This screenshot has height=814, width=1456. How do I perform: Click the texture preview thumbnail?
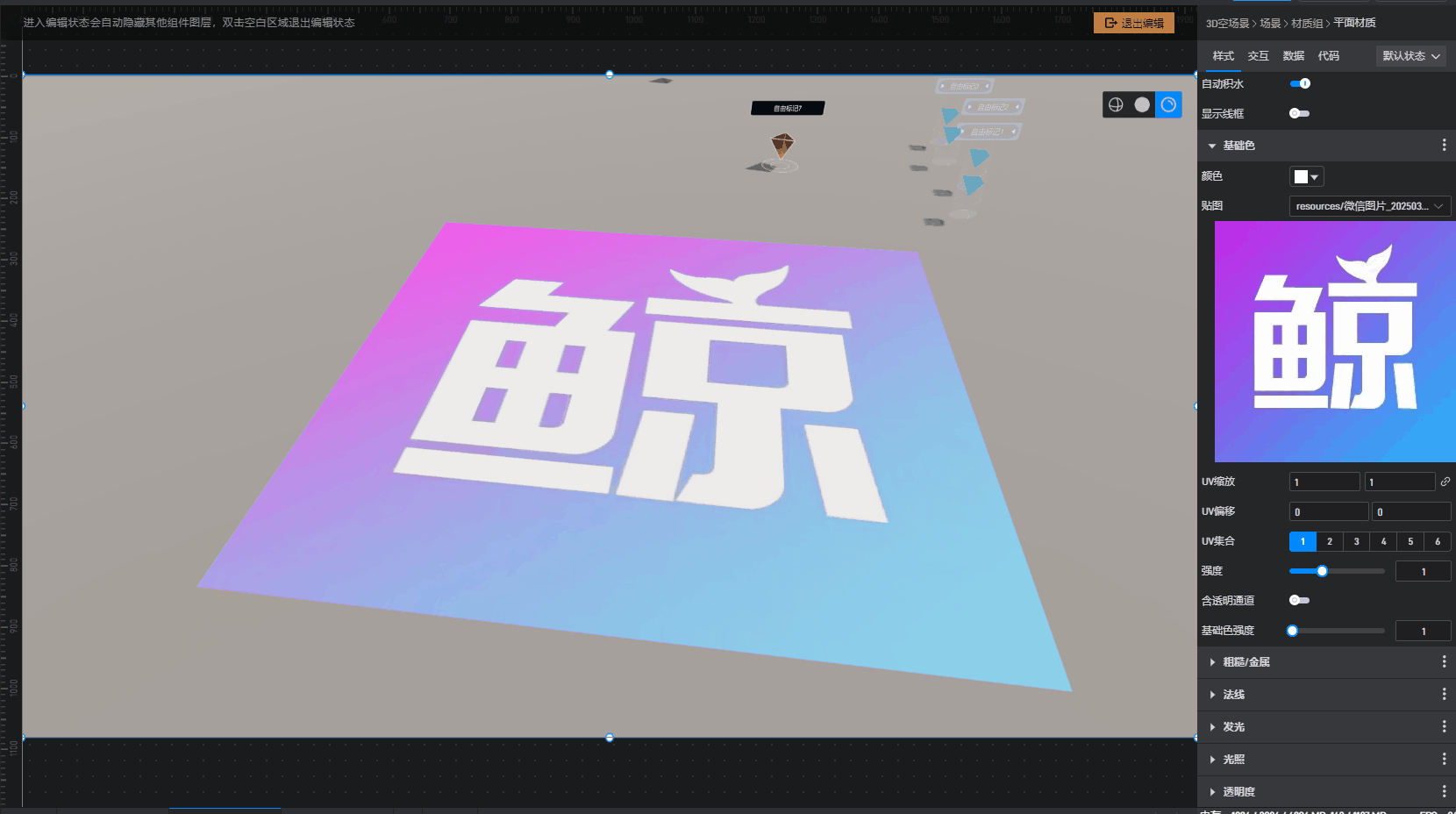tap(1335, 341)
